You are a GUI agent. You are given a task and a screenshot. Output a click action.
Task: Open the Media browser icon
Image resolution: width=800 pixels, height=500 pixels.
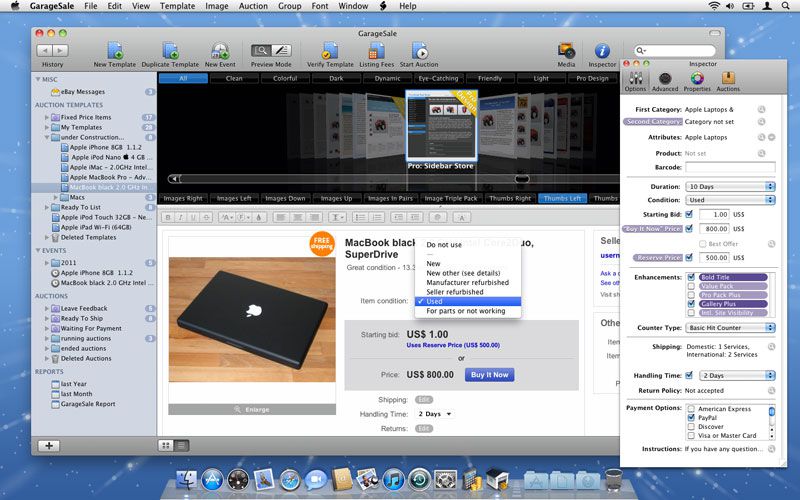click(x=566, y=50)
